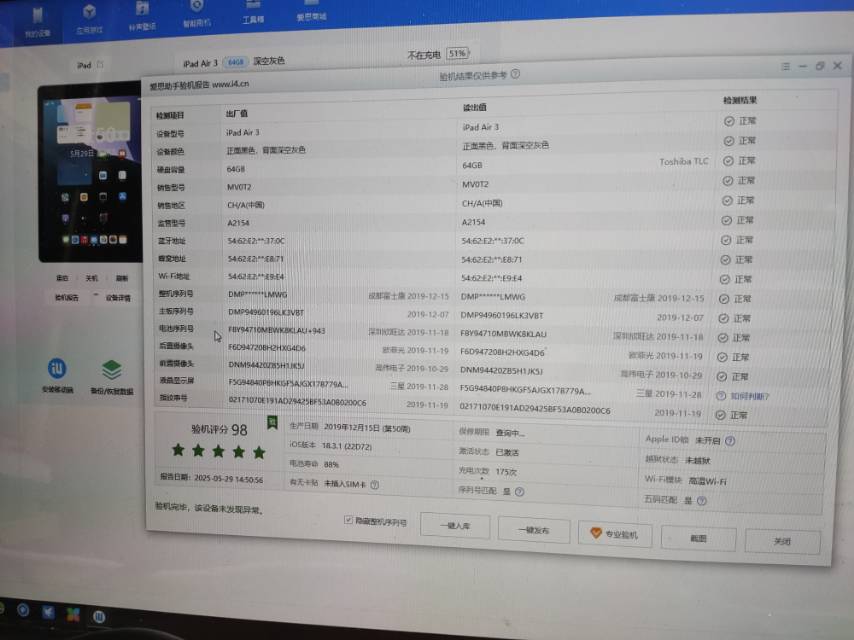
Task: Click the check icon in 设备型号 row
Action: point(729,121)
